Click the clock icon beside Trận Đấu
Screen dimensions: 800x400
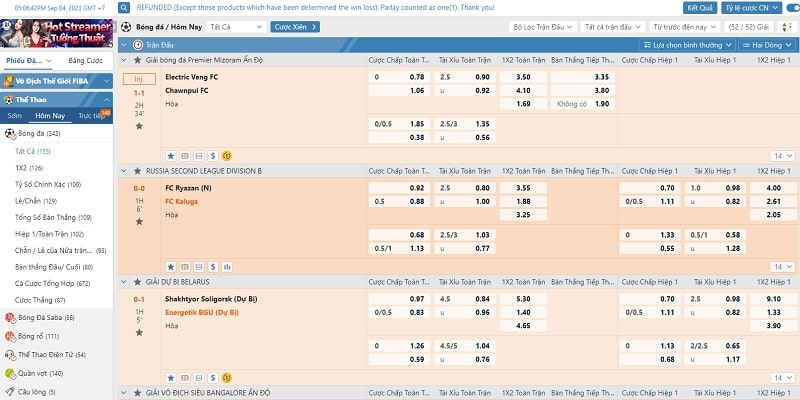coord(138,45)
